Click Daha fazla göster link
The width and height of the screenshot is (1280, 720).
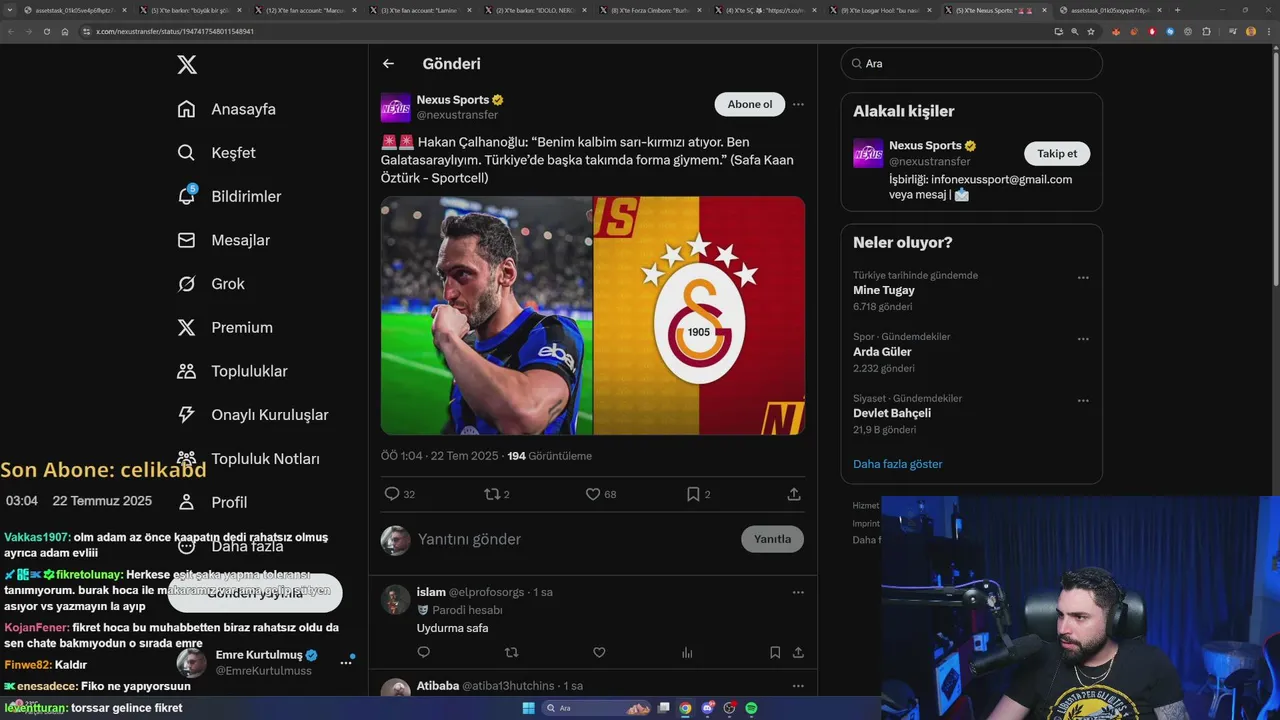click(898, 464)
